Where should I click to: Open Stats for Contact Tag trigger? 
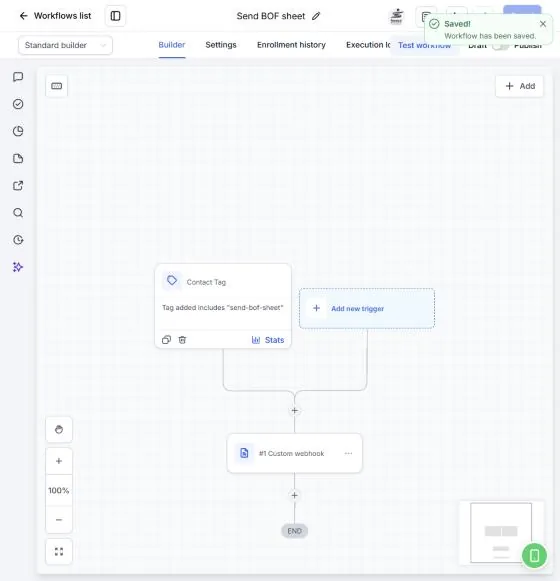pos(268,340)
